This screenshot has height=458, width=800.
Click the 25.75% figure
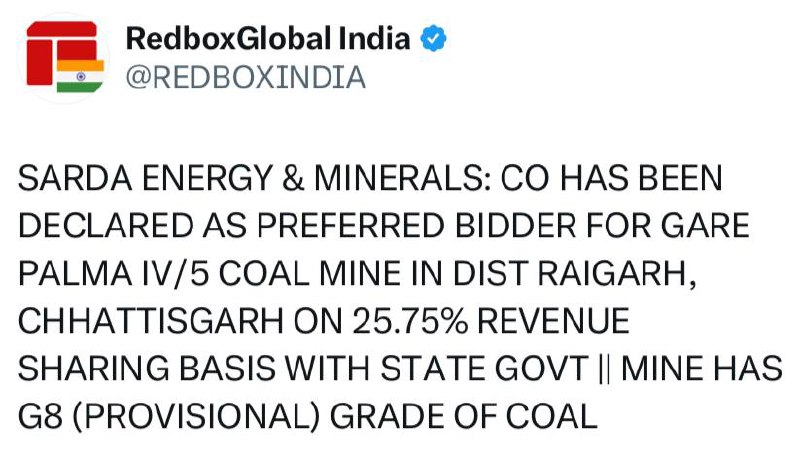click(x=410, y=321)
